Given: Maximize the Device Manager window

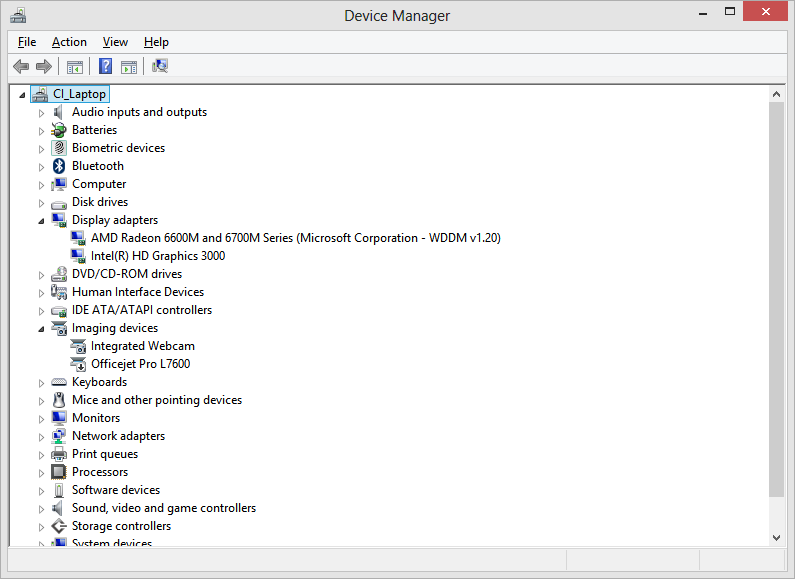Looking at the screenshot, I should pos(730,12).
